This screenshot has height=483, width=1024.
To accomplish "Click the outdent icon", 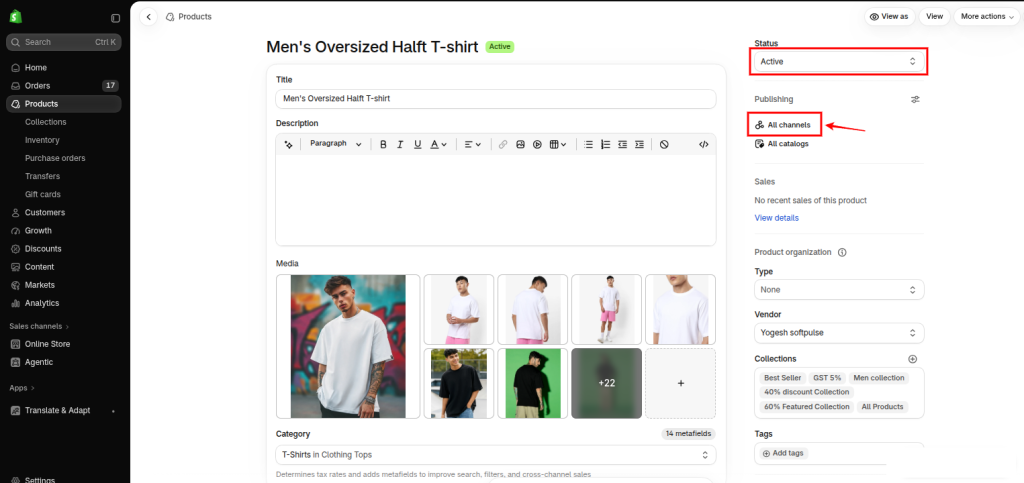I will [622, 144].
